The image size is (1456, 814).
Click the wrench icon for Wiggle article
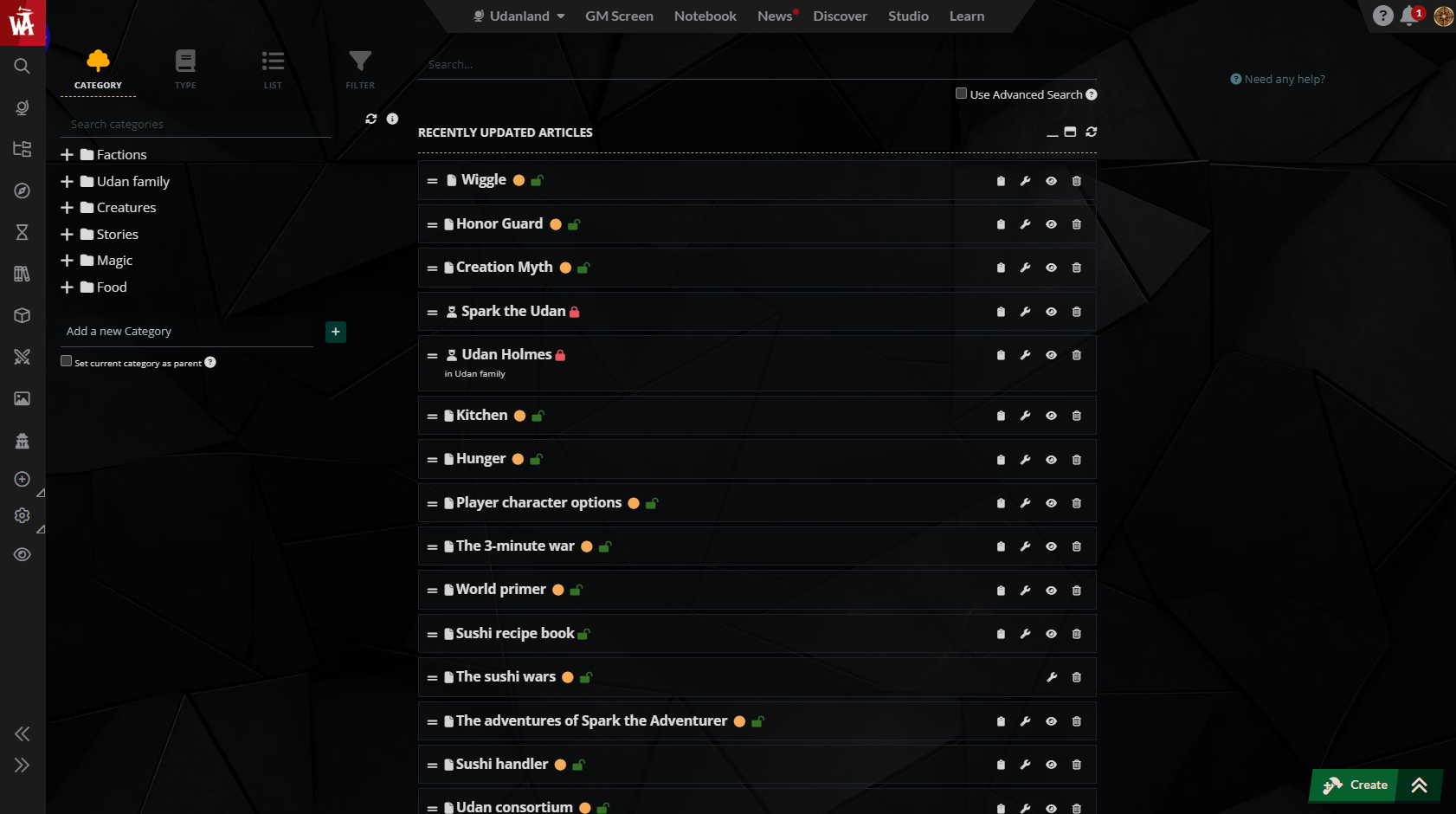1025,181
